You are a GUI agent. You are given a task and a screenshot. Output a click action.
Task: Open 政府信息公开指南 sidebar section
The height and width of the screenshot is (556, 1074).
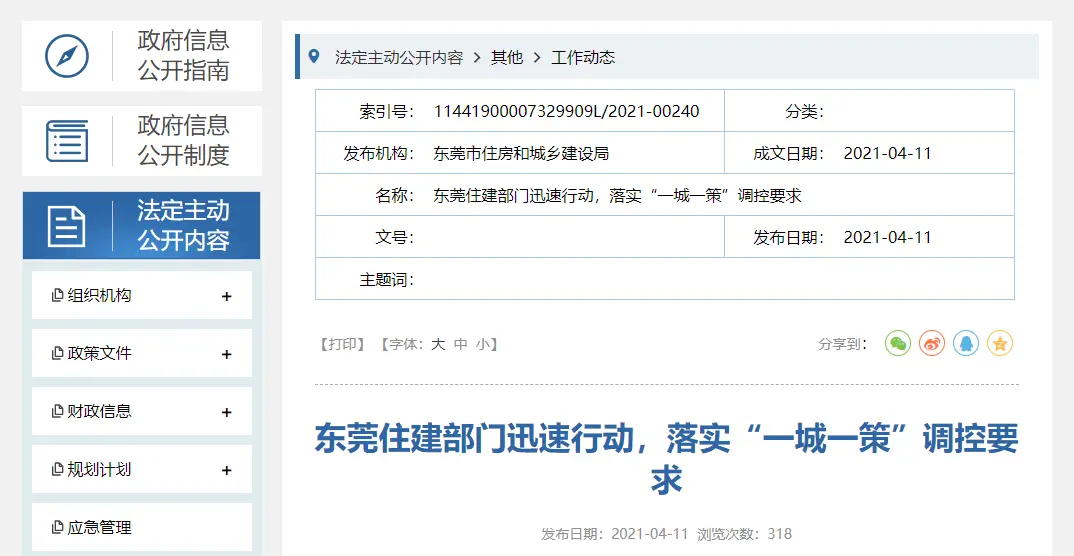142,55
